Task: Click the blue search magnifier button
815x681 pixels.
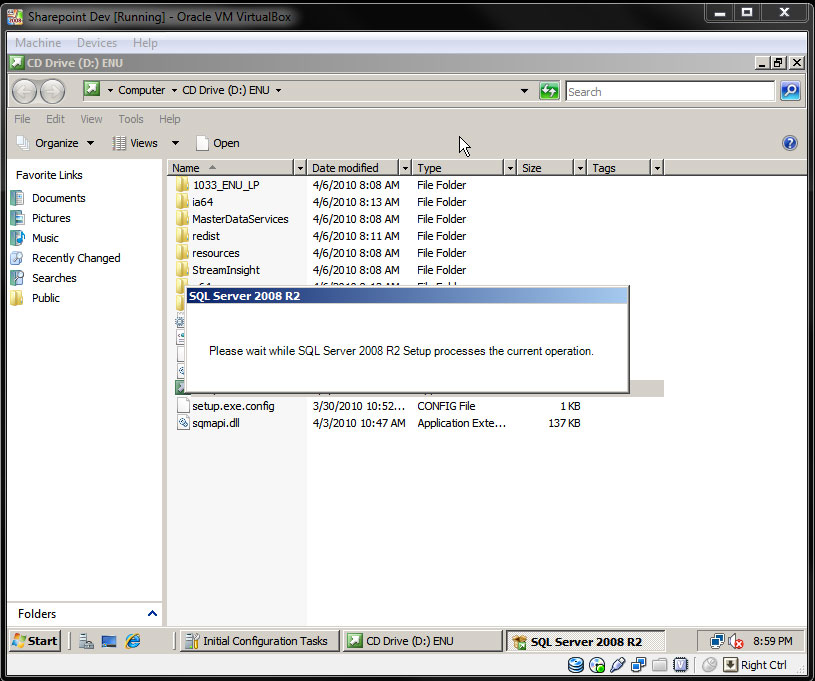Action: 790,91
